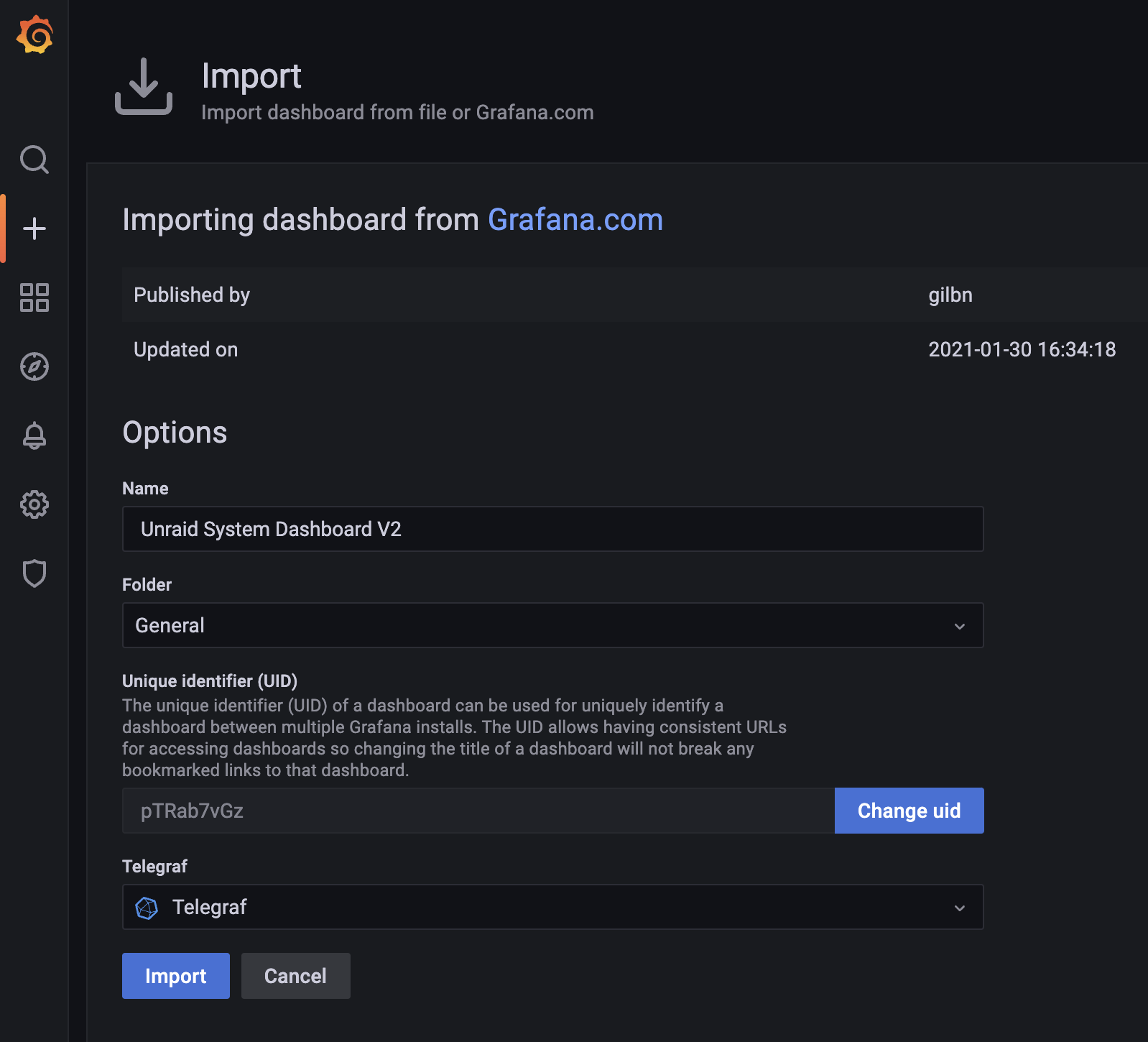Viewport: 1148px width, 1042px height.
Task: Follow the Grafana.com link
Action: [575, 219]
